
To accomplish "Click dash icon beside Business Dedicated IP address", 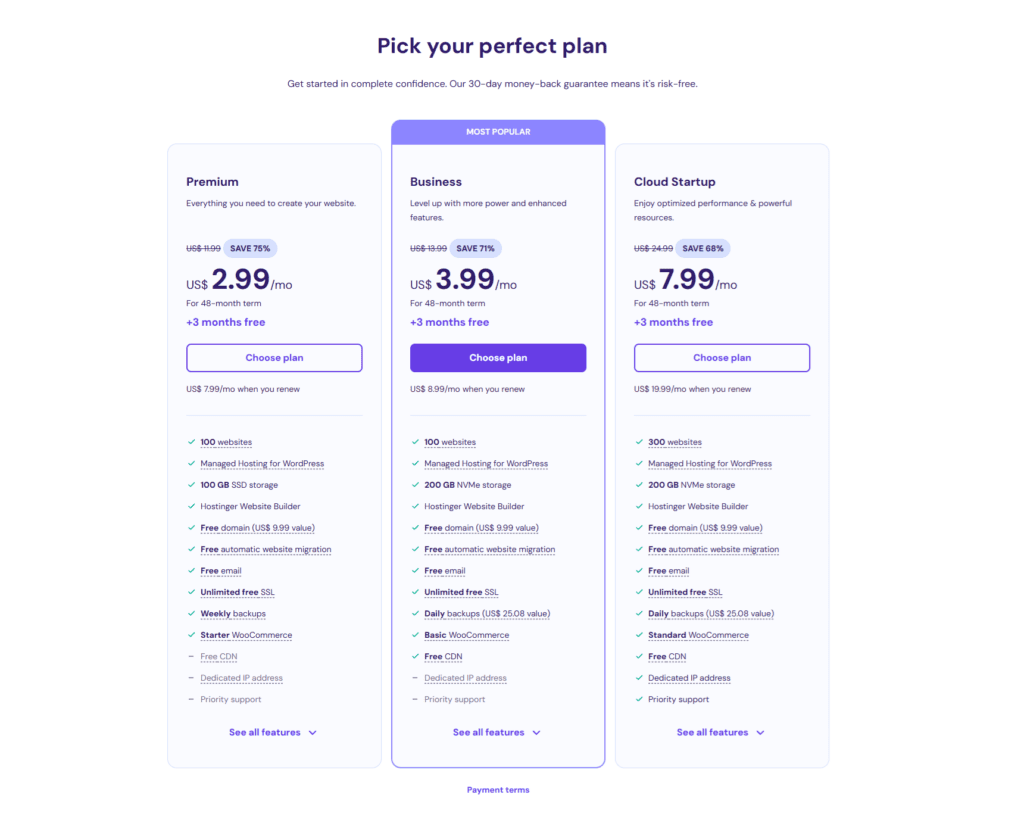I will click(x=415, y=678).
